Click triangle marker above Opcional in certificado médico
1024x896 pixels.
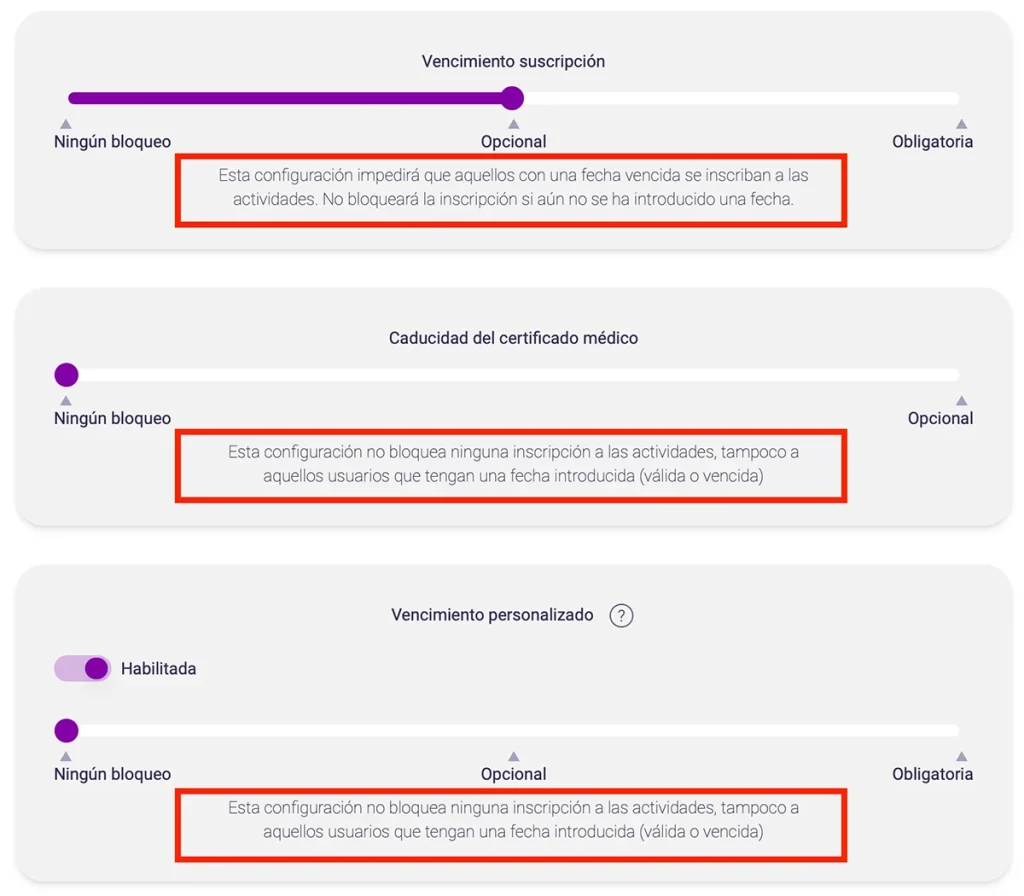[961, 401]
